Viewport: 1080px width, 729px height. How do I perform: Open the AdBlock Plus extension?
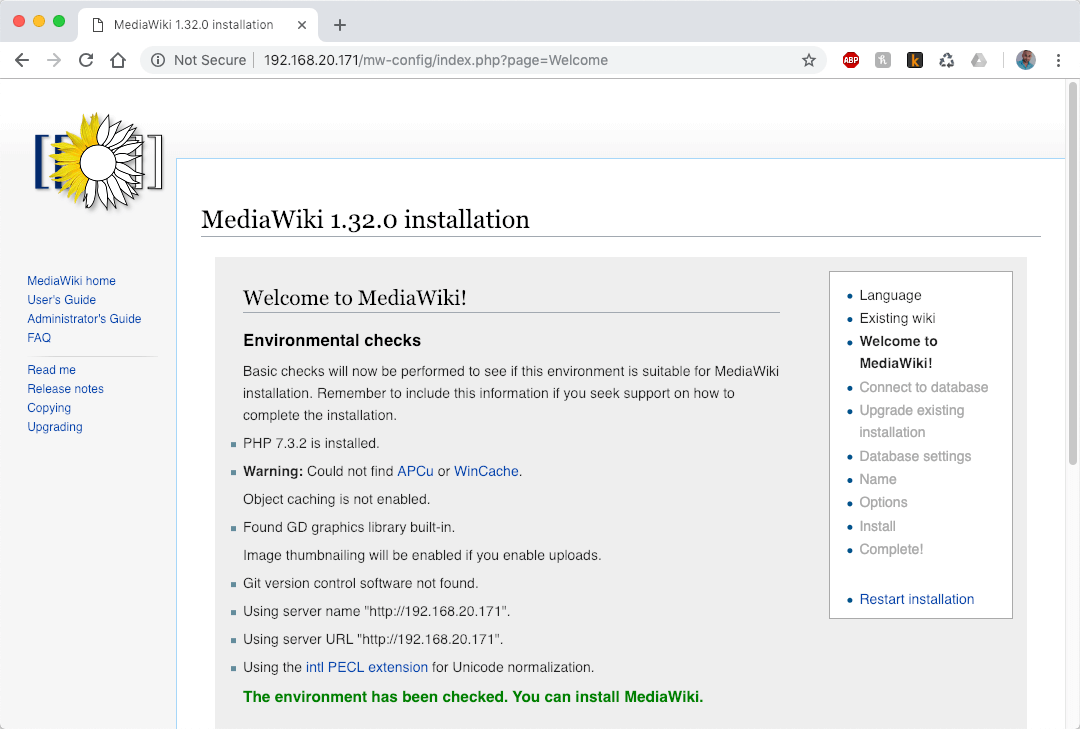pos(851,60)
